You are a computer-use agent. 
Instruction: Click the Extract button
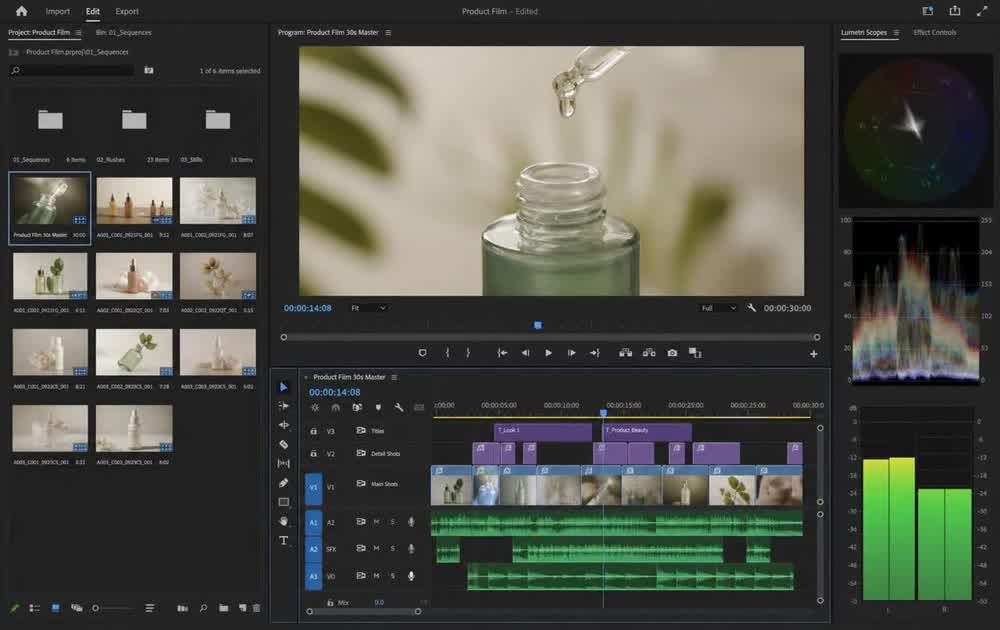(649, 353)
